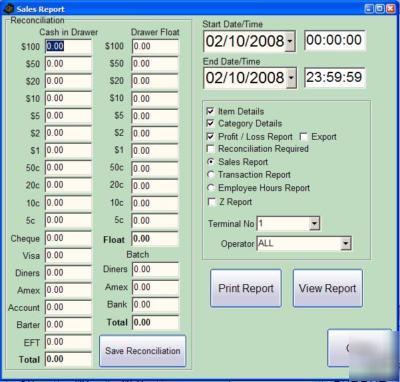Screen dimensions: 400x382
Task: Click the Visa amount field
Action: point(68,255)
